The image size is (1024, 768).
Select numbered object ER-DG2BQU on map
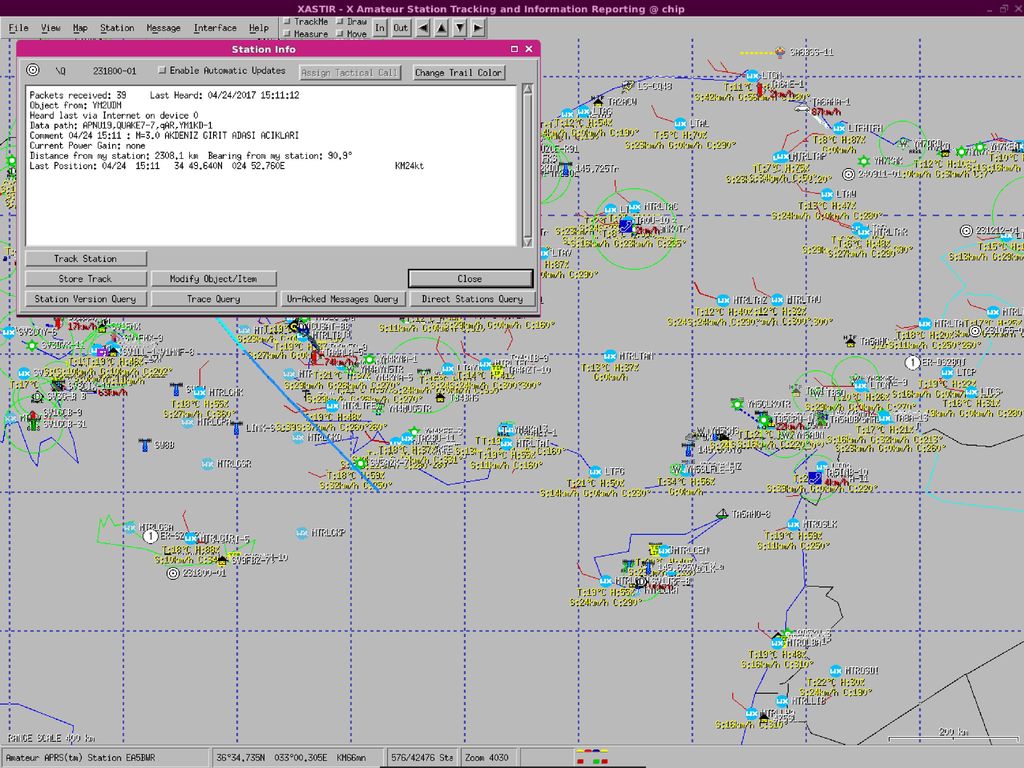pos(912,362)
